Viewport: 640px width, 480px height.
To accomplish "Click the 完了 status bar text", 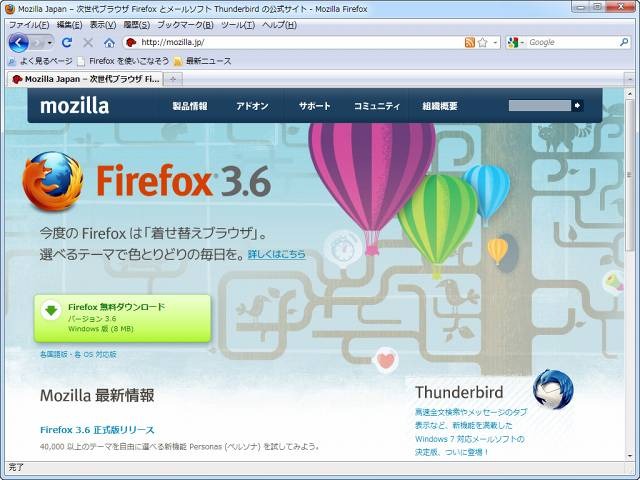I will click(16, 467).
